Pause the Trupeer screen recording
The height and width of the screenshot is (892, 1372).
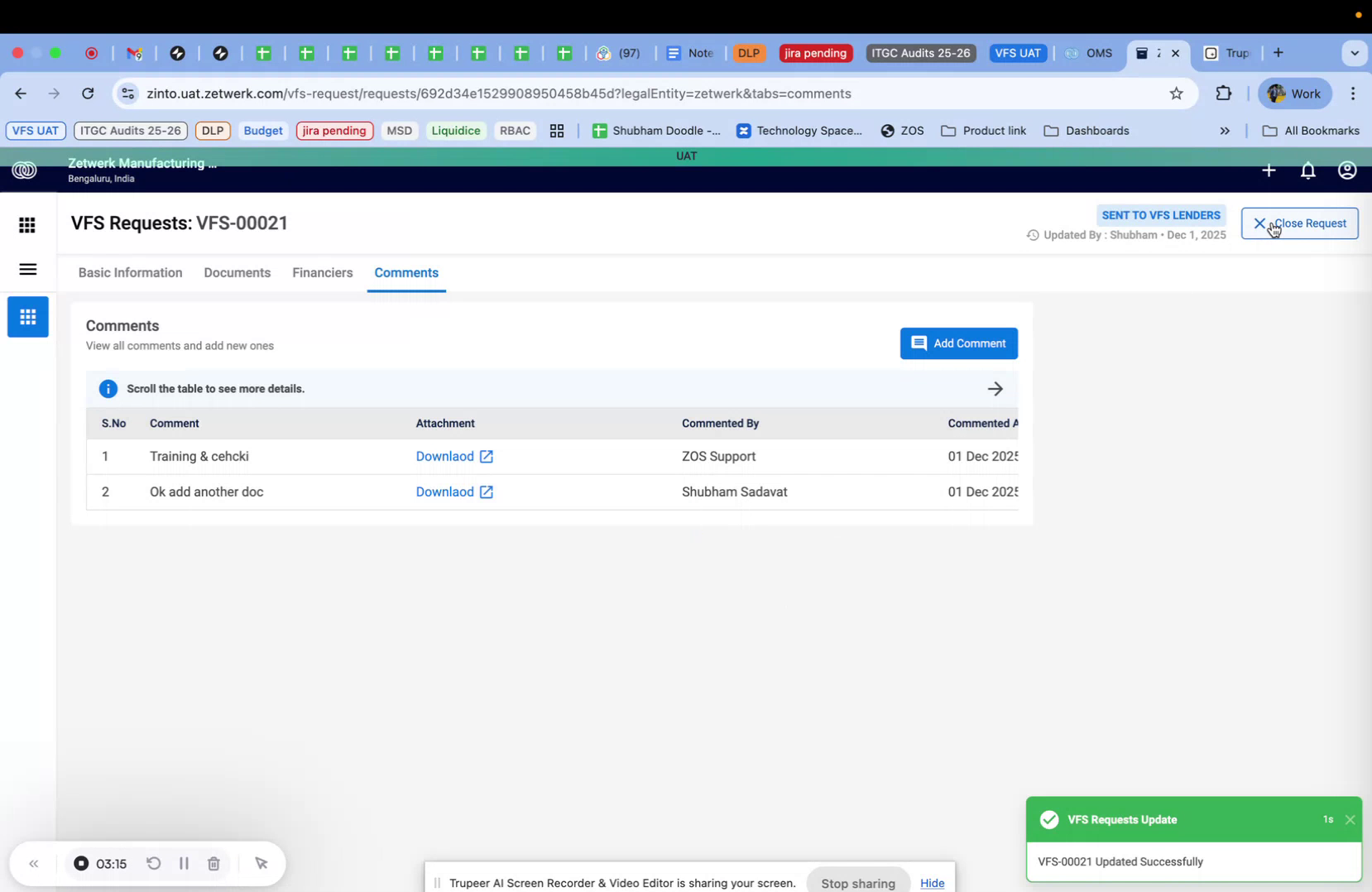(184, 863)
